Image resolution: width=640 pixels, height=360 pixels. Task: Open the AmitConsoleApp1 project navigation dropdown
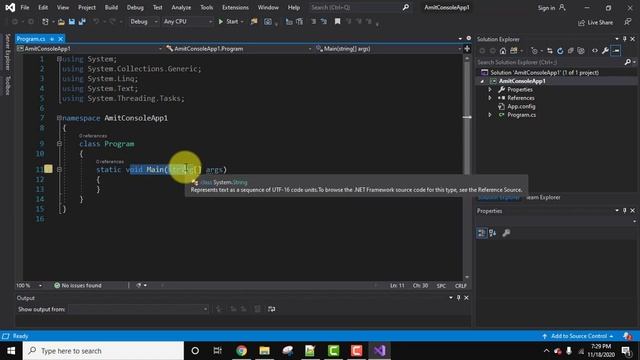point(89,49)
